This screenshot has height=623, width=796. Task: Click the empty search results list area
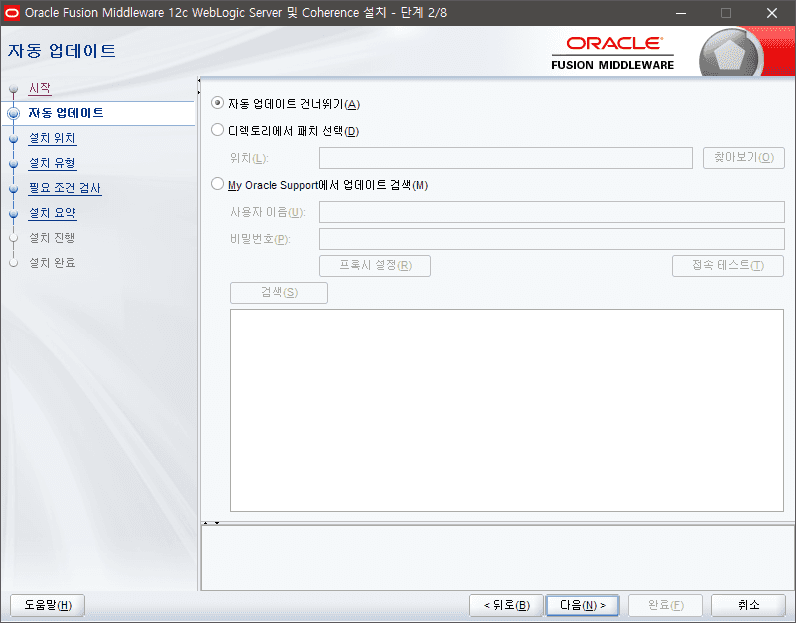click(507, 410)
